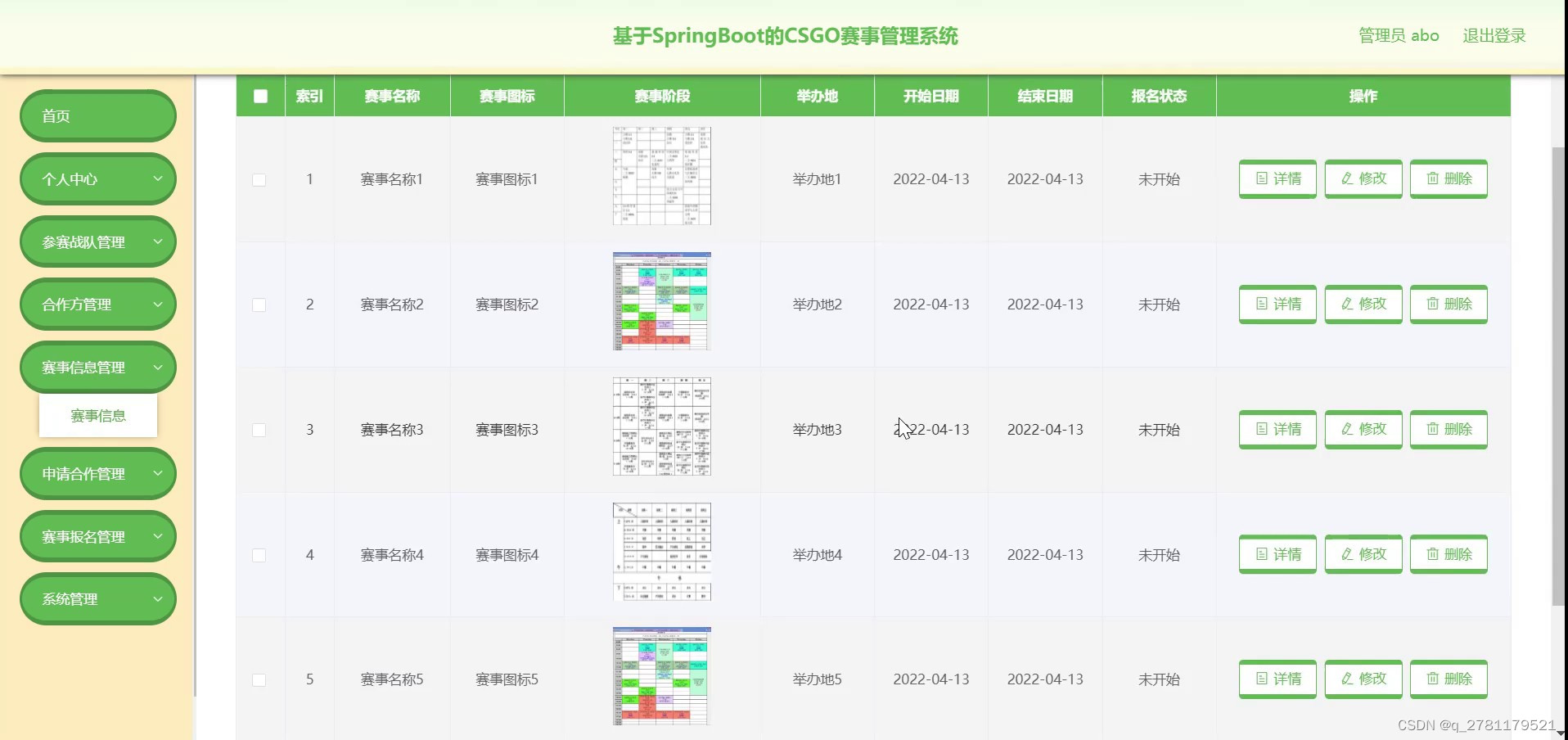Click the details icon in the 赛事名称4 row

coord(1261,554)
